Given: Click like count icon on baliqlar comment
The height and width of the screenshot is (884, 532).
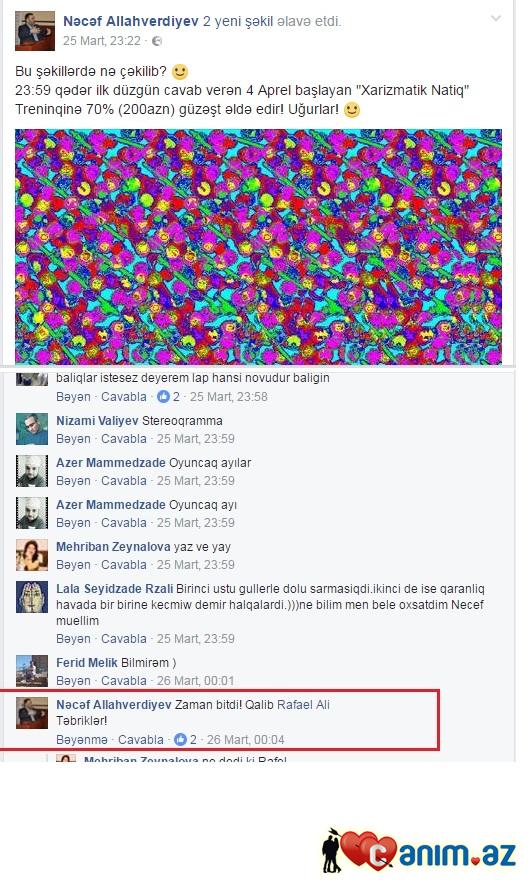Looking at the screenshot, I should 163,396.
